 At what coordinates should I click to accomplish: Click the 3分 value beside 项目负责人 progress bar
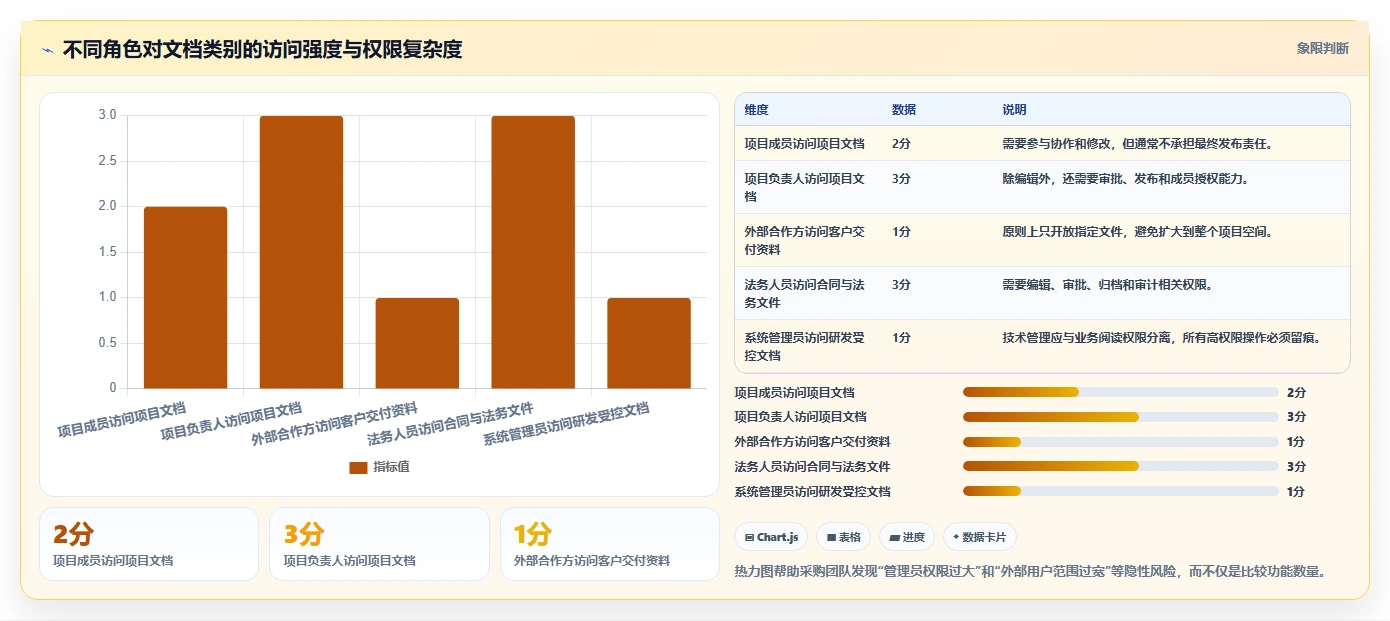pos(1296,417)
